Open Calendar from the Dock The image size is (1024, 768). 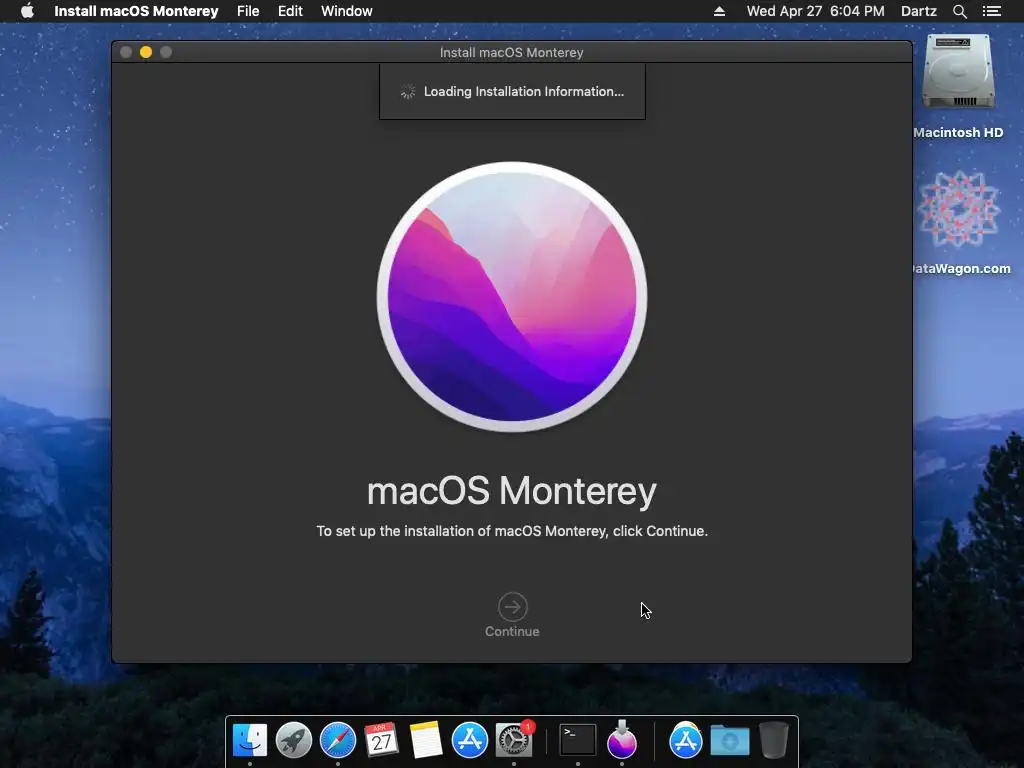click(381, 740)
